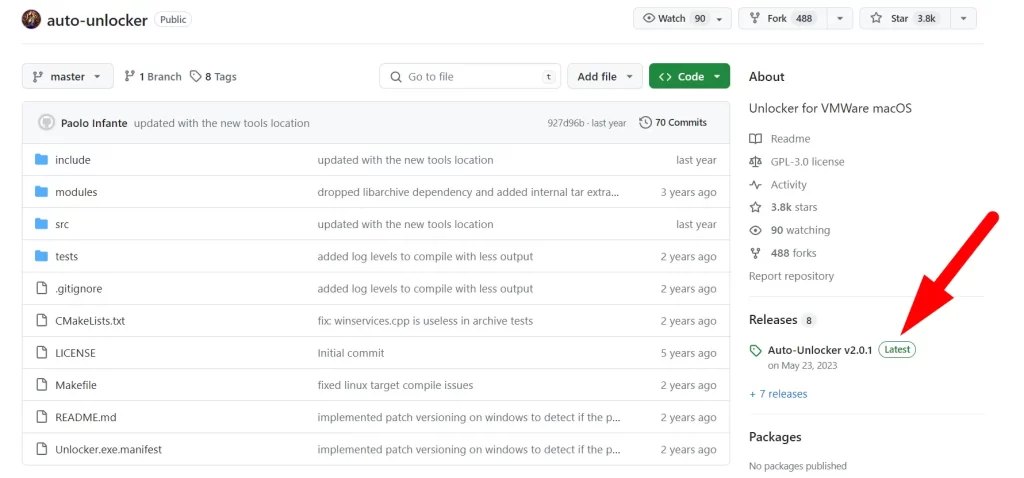The image size is (1024, 478).
Task: Open the Auto-Unlocker v2.0.1 release
Action: tap(820, 350)
